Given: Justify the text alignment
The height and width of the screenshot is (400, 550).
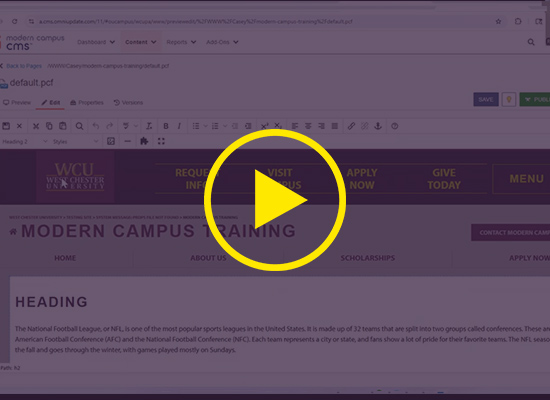Looking at the screenshot, I should click(335, 126).
